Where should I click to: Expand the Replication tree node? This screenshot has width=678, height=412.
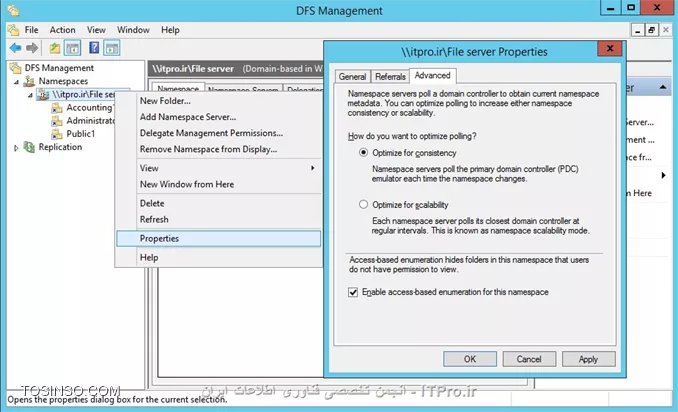point(16,148)
